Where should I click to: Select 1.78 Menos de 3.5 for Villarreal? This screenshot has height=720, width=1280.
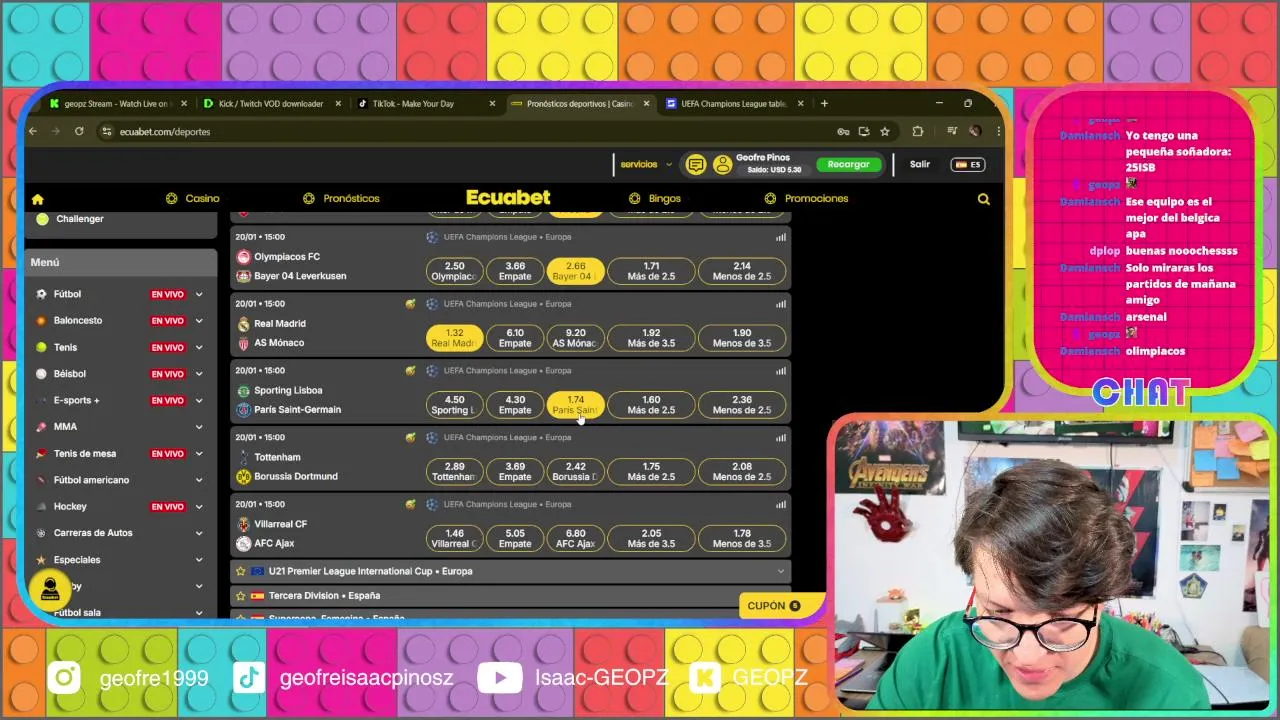[x=742, y=539]
